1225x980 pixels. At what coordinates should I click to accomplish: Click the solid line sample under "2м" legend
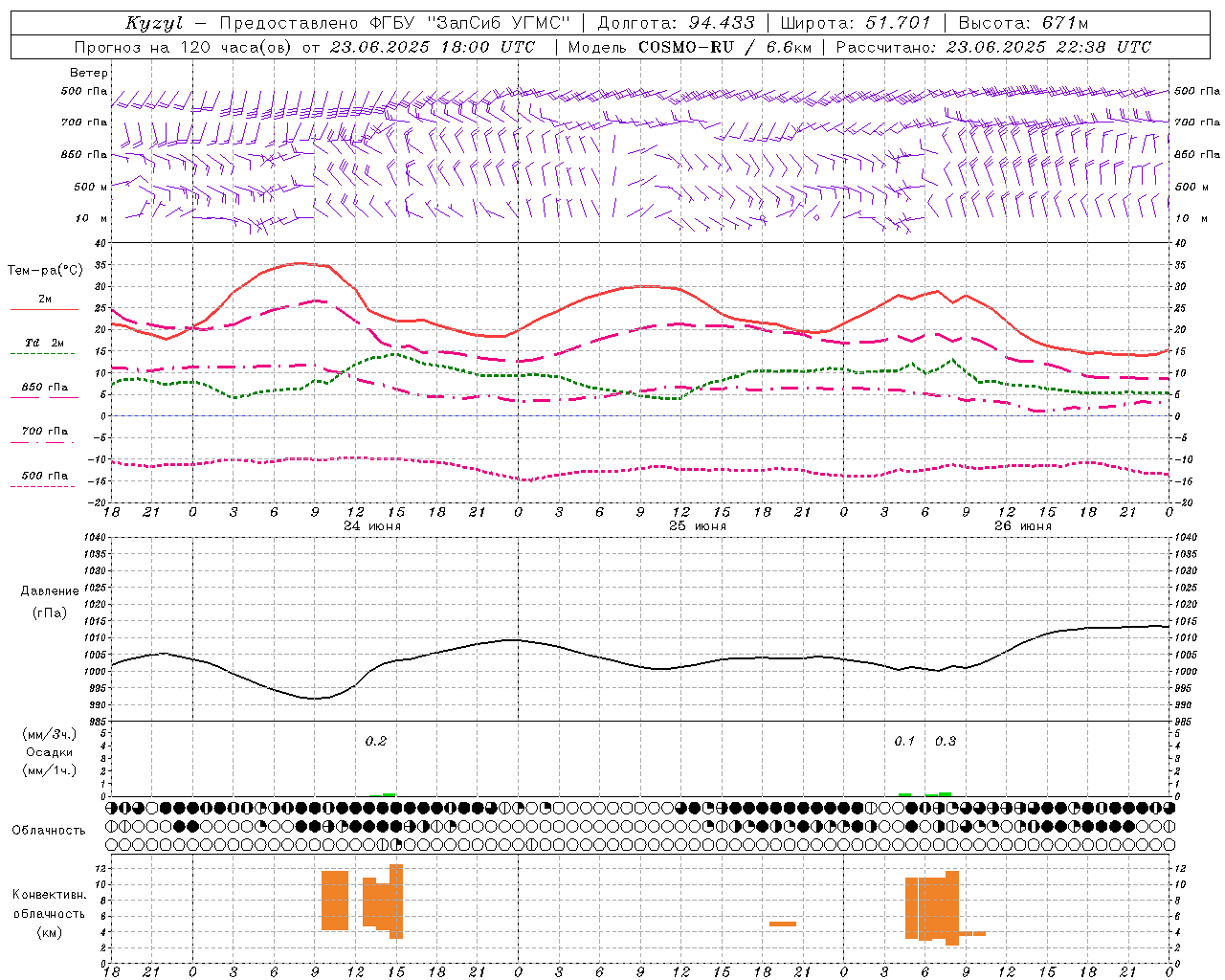(x=44, y=309)
